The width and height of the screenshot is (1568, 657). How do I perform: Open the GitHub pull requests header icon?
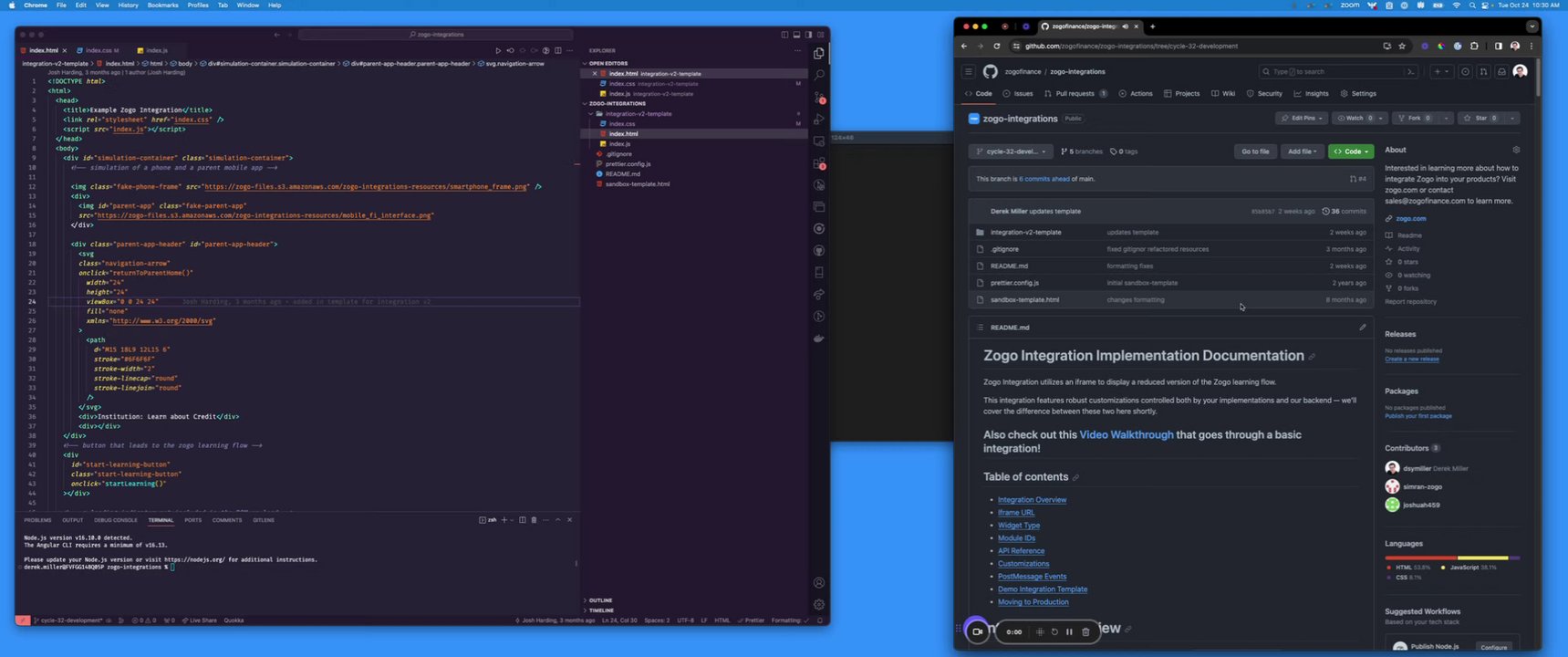click(x=1484, y=71)
